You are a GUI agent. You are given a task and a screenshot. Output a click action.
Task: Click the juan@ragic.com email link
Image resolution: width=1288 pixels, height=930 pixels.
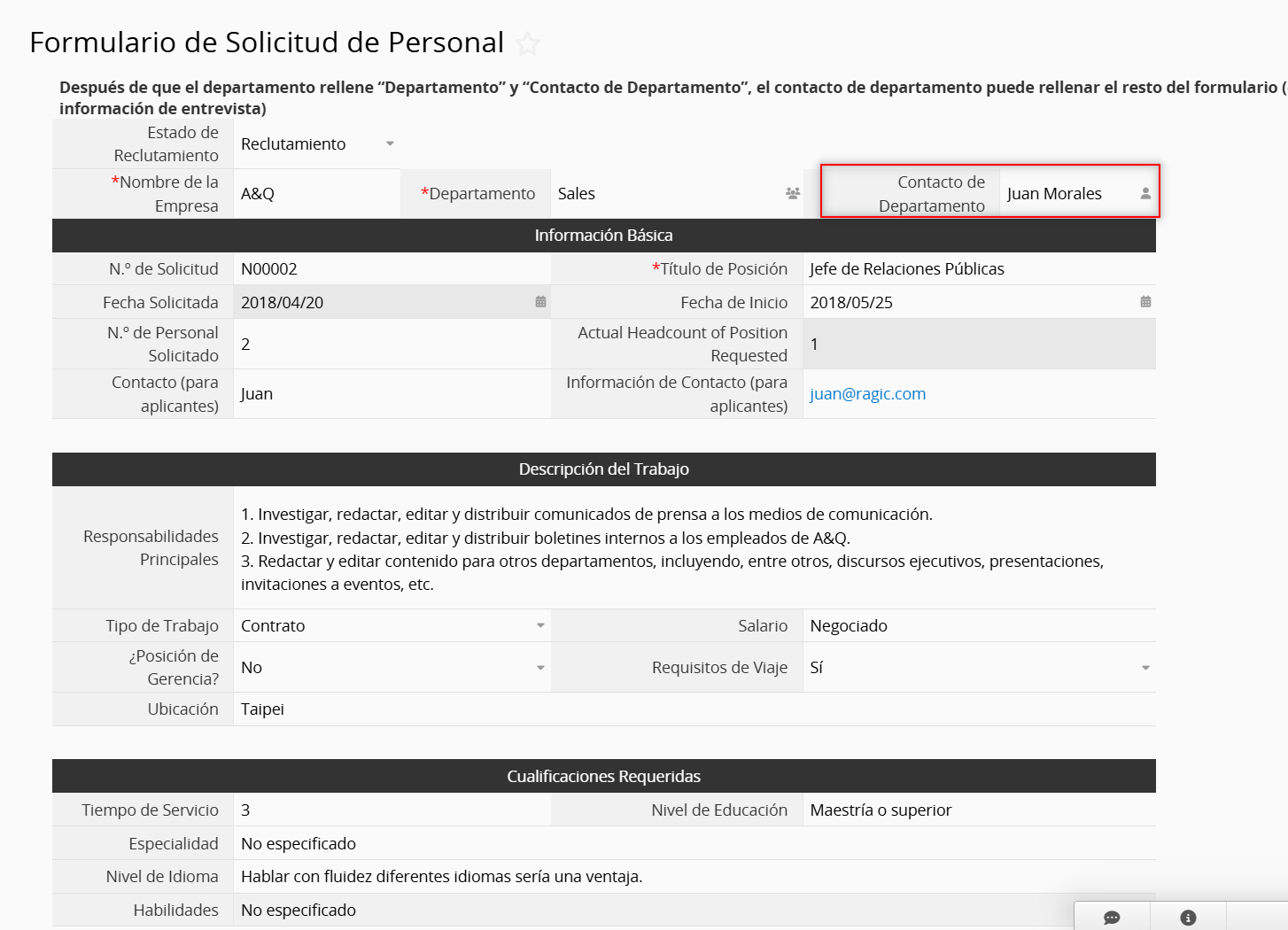point(867,394)
